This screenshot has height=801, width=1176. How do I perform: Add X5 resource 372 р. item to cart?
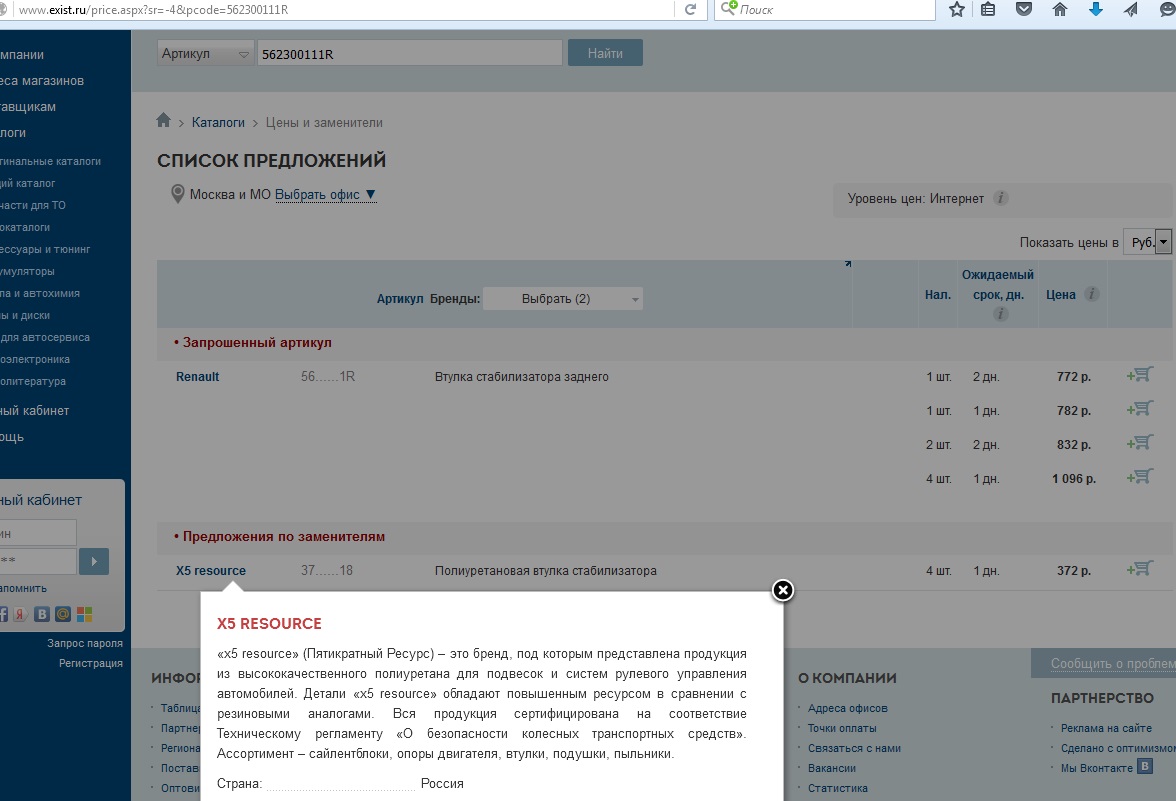click(x=1139, y=570)
